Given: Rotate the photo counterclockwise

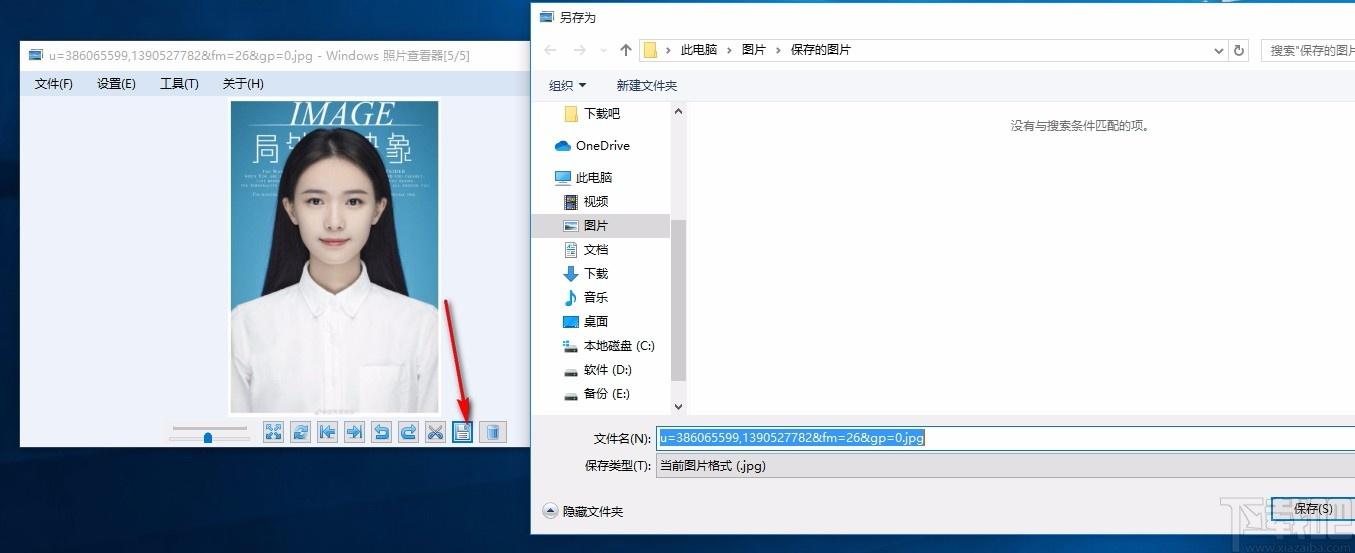Looking at the screenshot, I should pos(381,432).
